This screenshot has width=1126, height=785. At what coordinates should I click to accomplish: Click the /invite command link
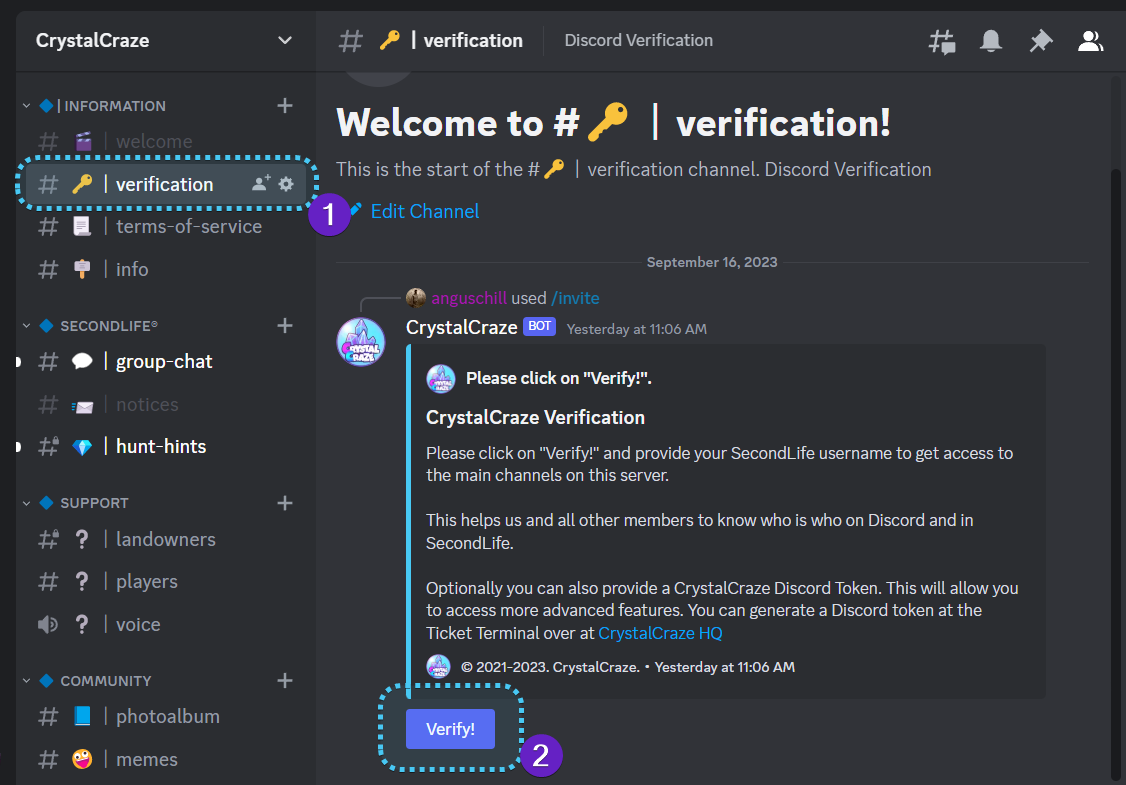(574, 298)
